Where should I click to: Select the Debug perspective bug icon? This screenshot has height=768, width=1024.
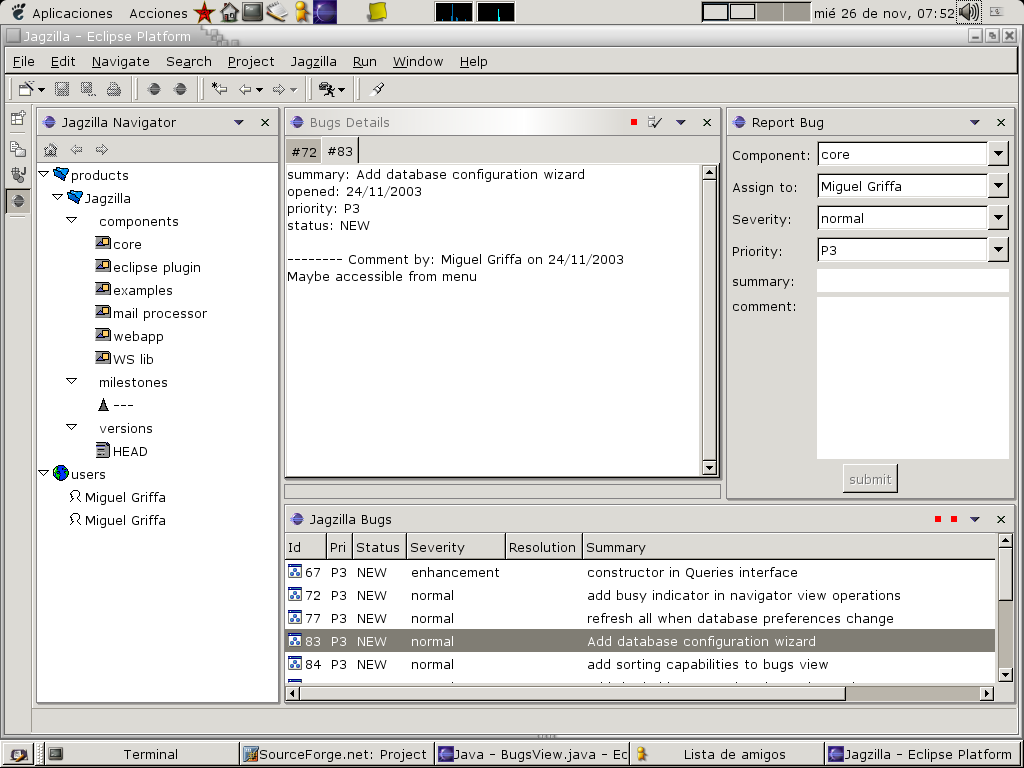(x=18, y=174)
